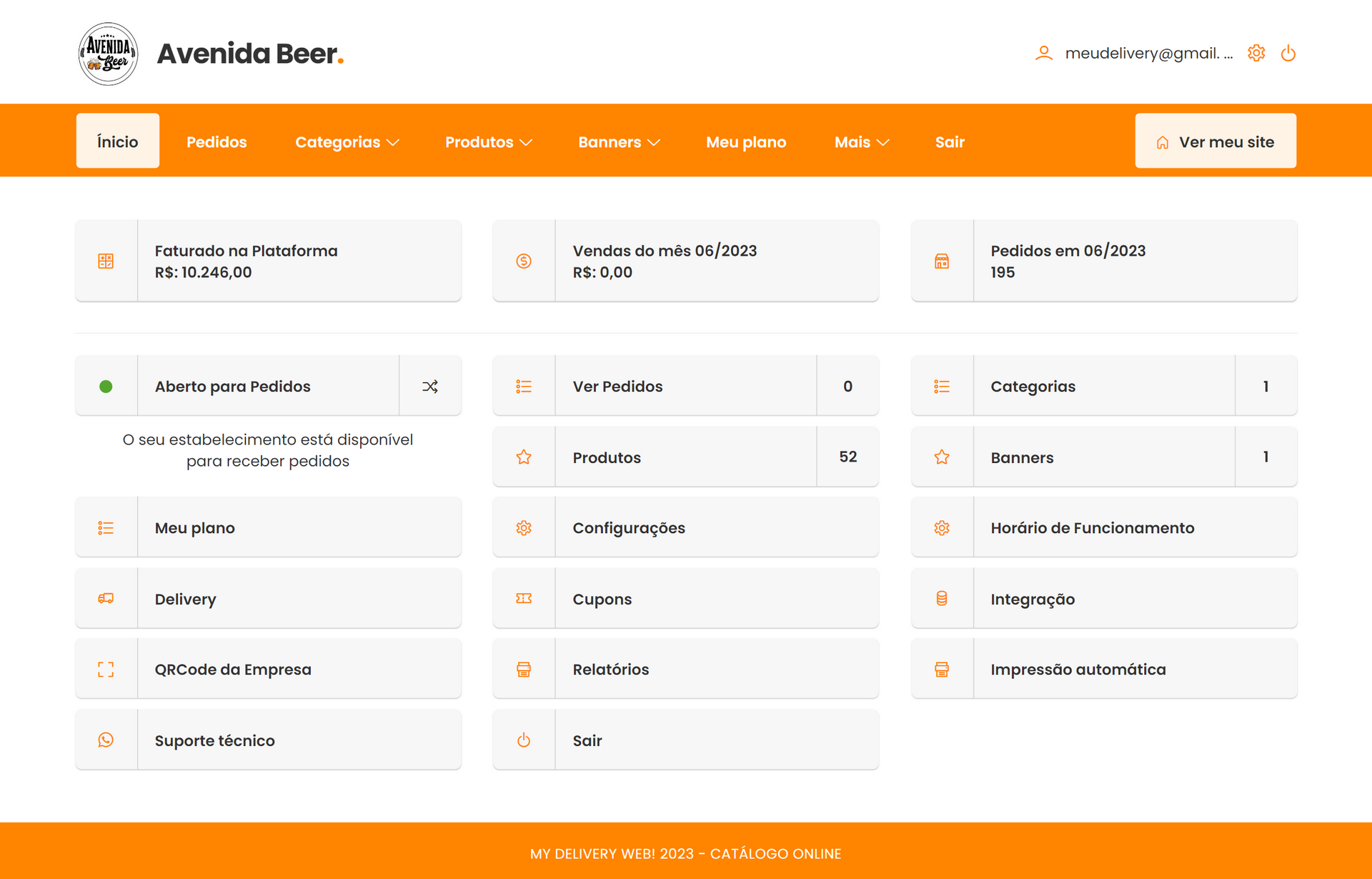This screenshot has width=1372, height=879.
Task: Click the settings gear icon in header
Action: coord(1256,53)
